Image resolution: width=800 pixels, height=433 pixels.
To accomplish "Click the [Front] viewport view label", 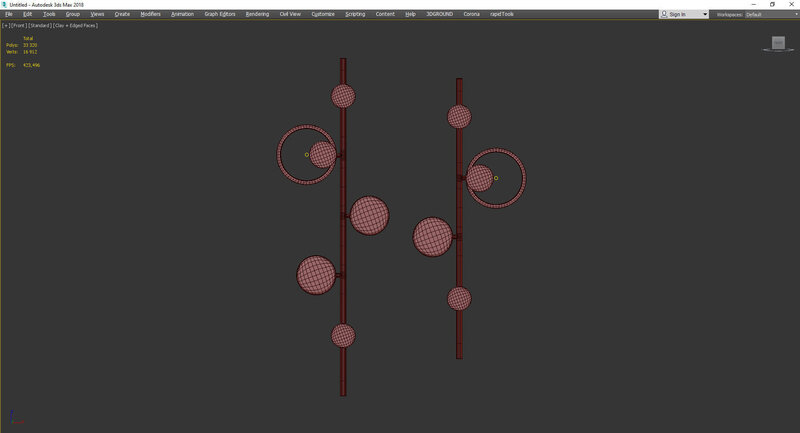I will 18,25.
